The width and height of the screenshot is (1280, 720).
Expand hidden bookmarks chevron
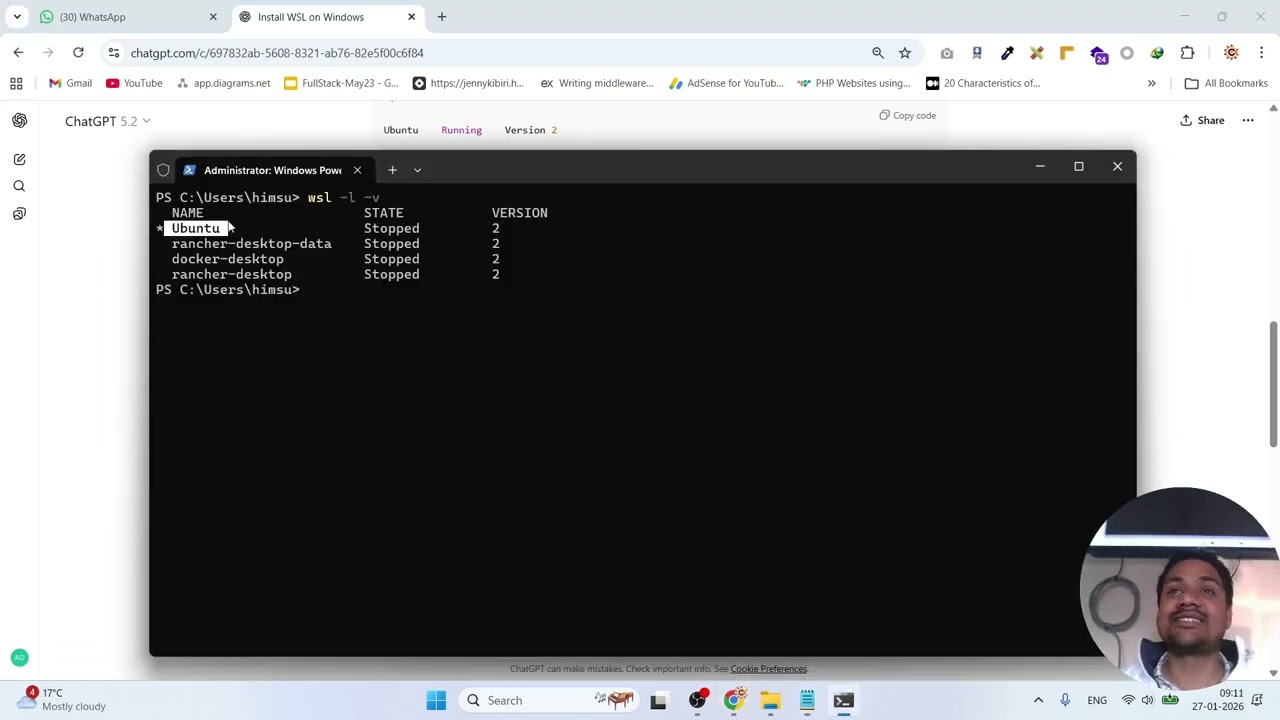point(1151,83)
